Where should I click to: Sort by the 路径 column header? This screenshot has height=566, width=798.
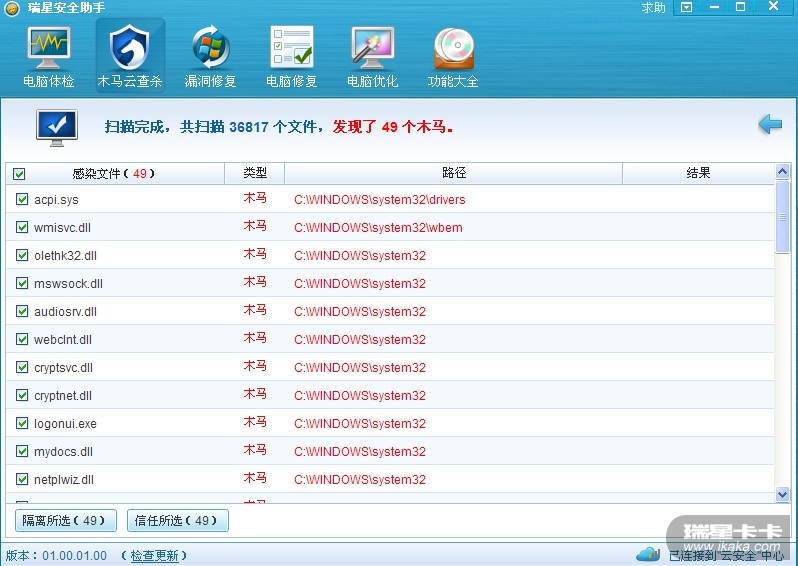tap(454, 173)
